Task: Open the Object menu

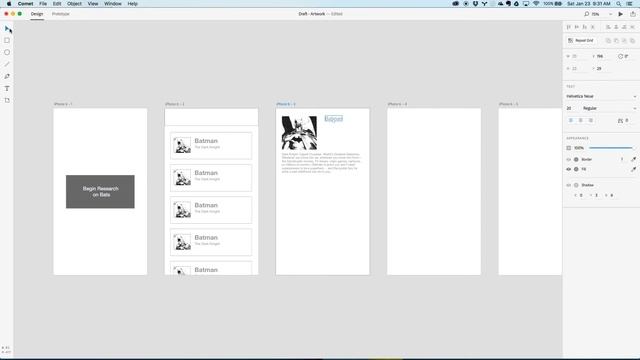Action: tap(74, 4)
